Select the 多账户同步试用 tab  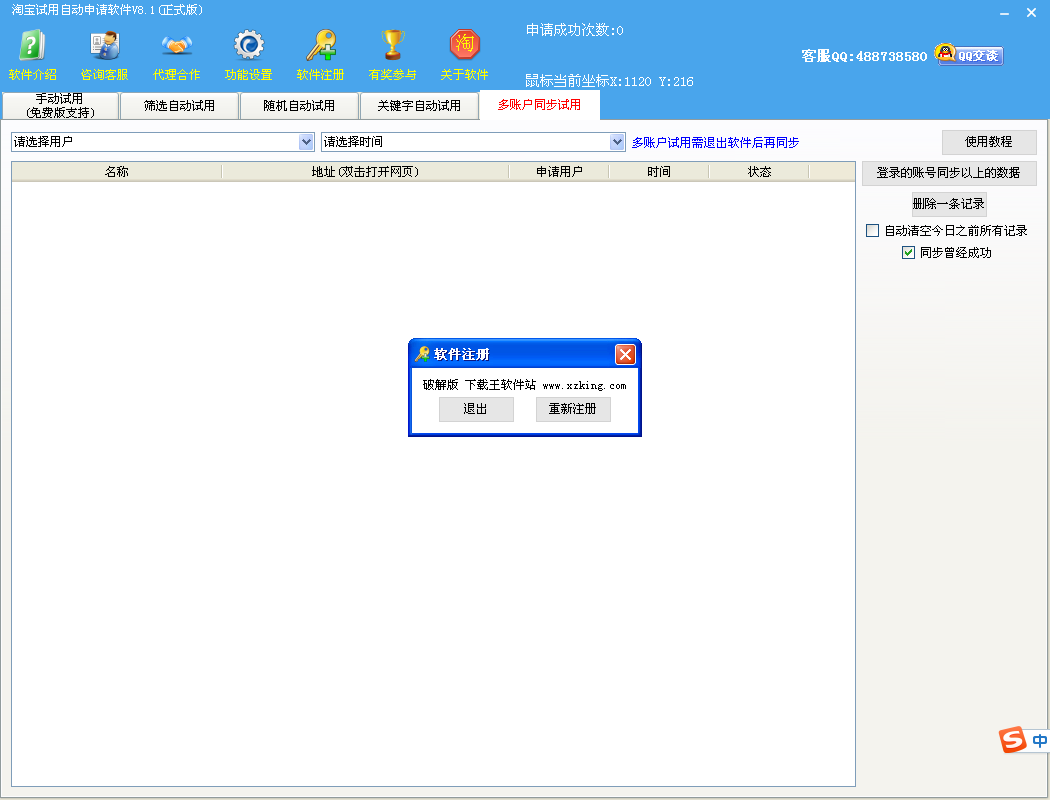(x=539, y=105)
